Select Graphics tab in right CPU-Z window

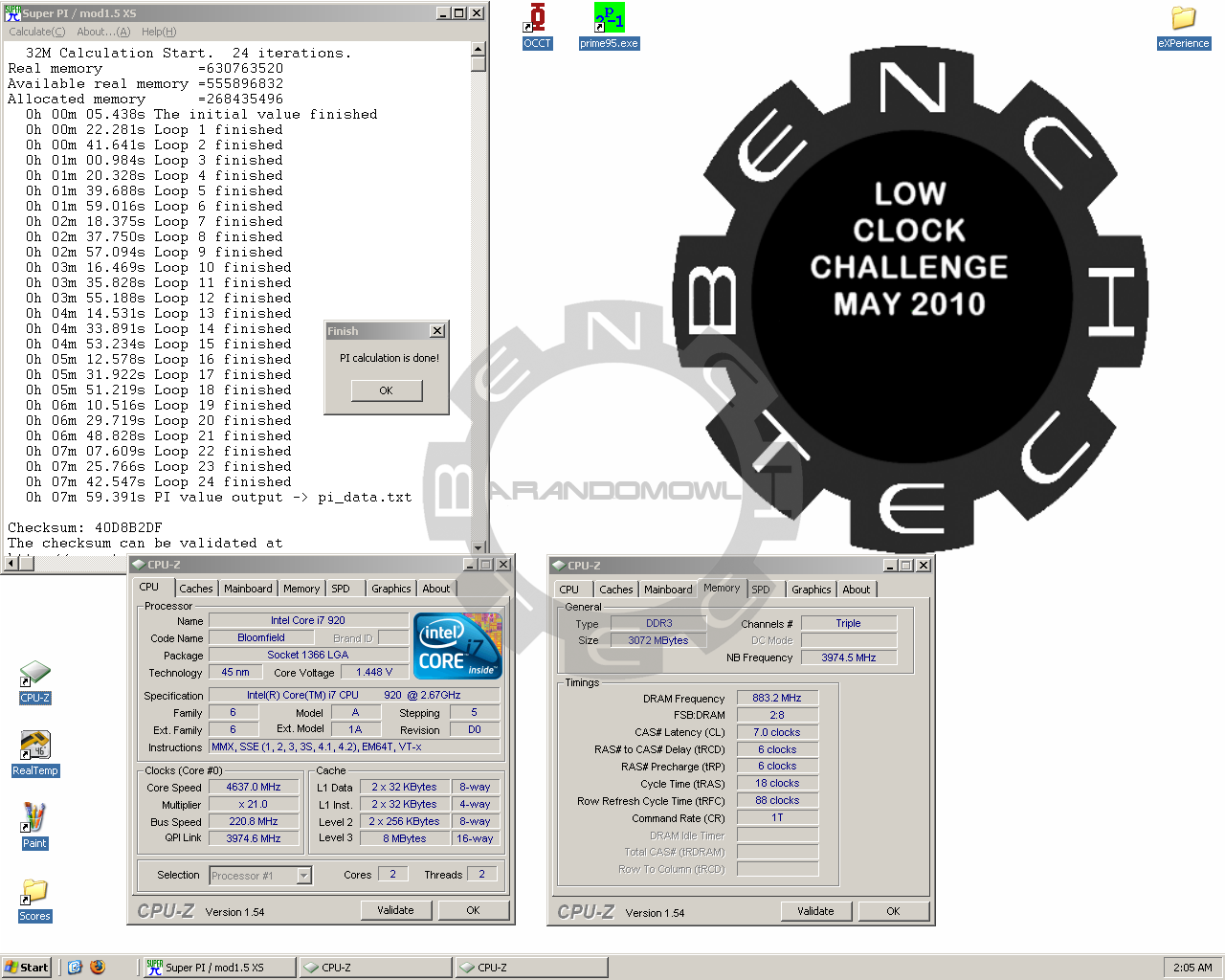pyautogui.click(x=812, y=590)
